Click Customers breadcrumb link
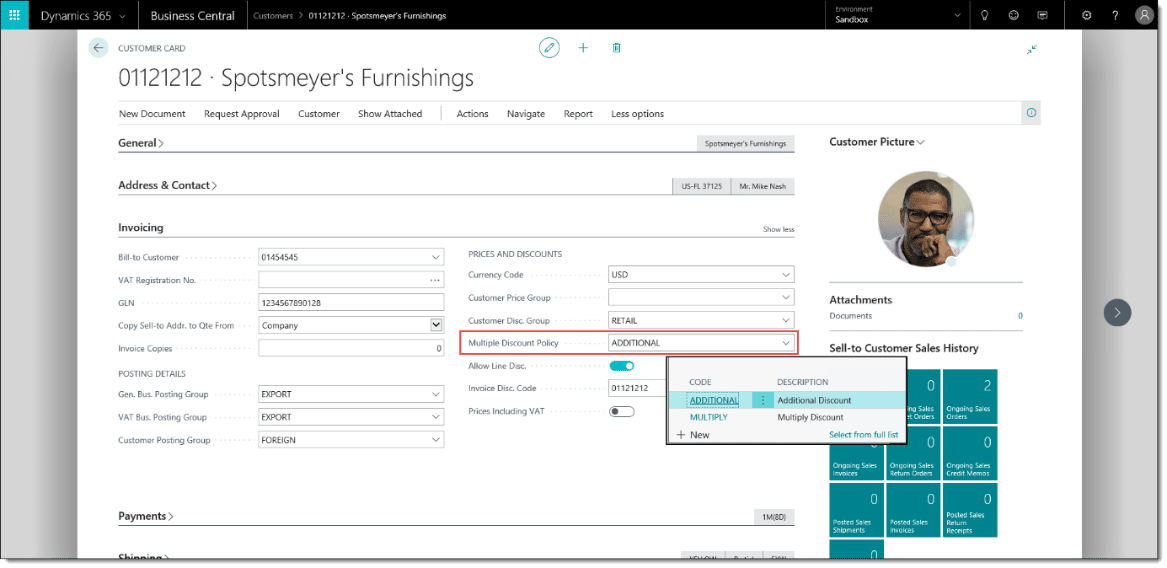Image resolution: width=1167 pixels, height=568 pixels. [x=272, y=16]
